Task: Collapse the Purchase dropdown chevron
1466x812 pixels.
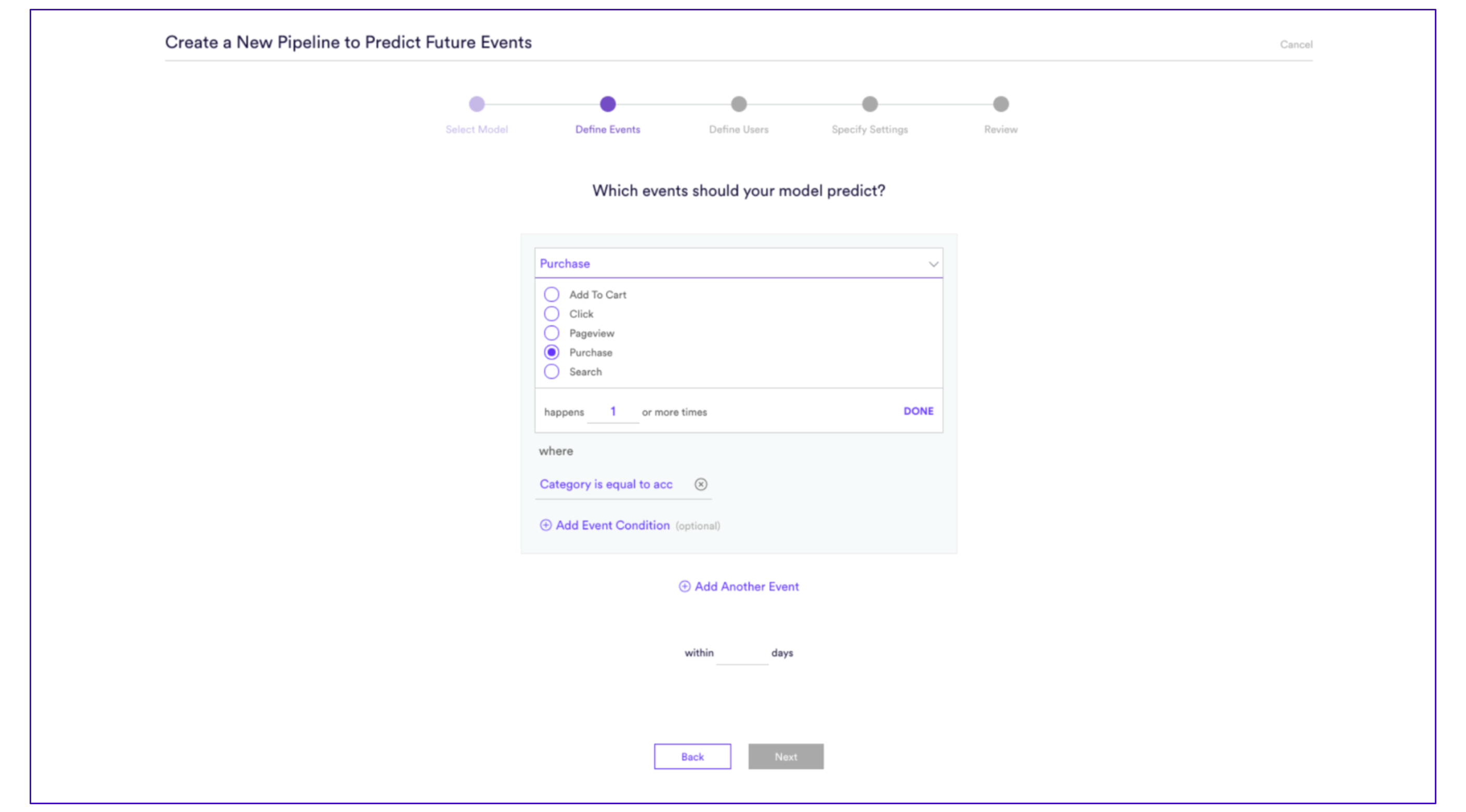Action: (x=933, y=264)
